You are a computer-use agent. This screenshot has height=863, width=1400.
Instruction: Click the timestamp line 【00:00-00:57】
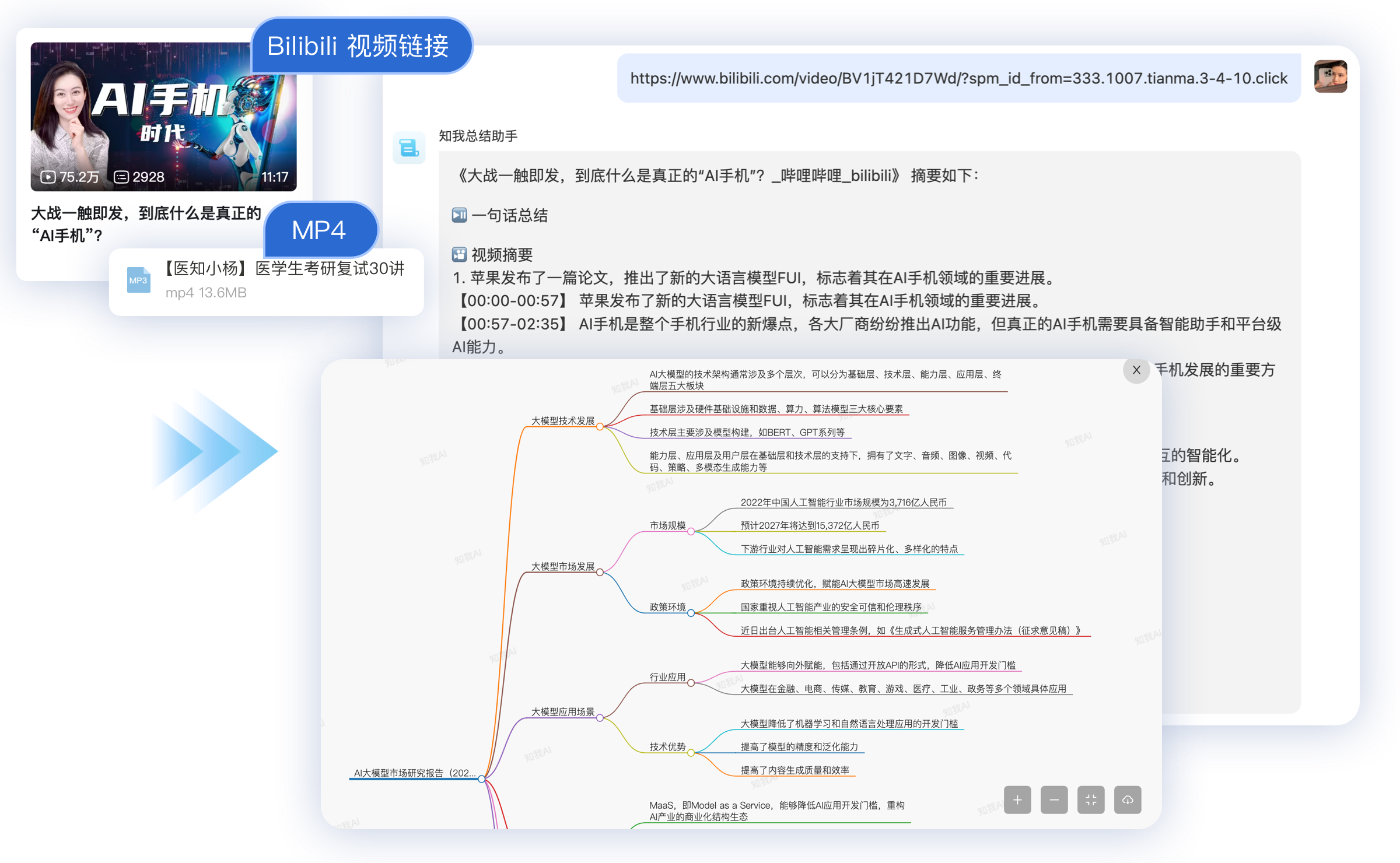click(747, 301)
